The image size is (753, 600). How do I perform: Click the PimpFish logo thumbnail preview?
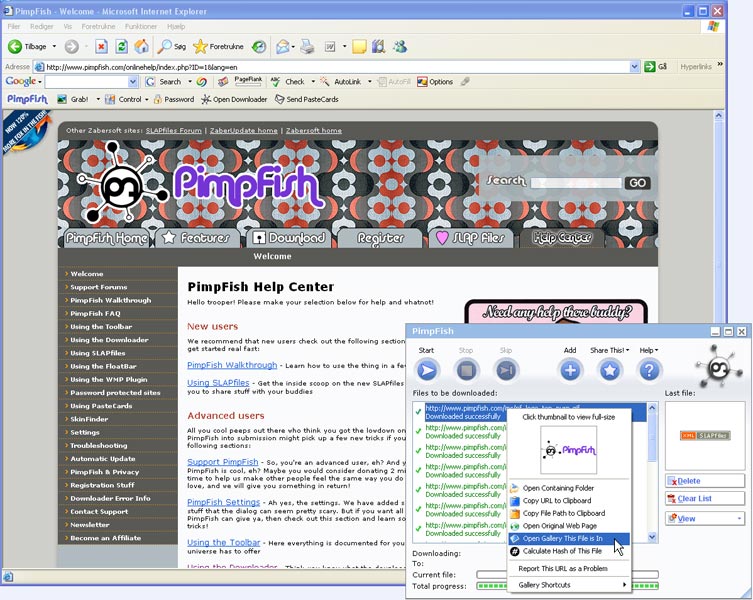[569, 450]
